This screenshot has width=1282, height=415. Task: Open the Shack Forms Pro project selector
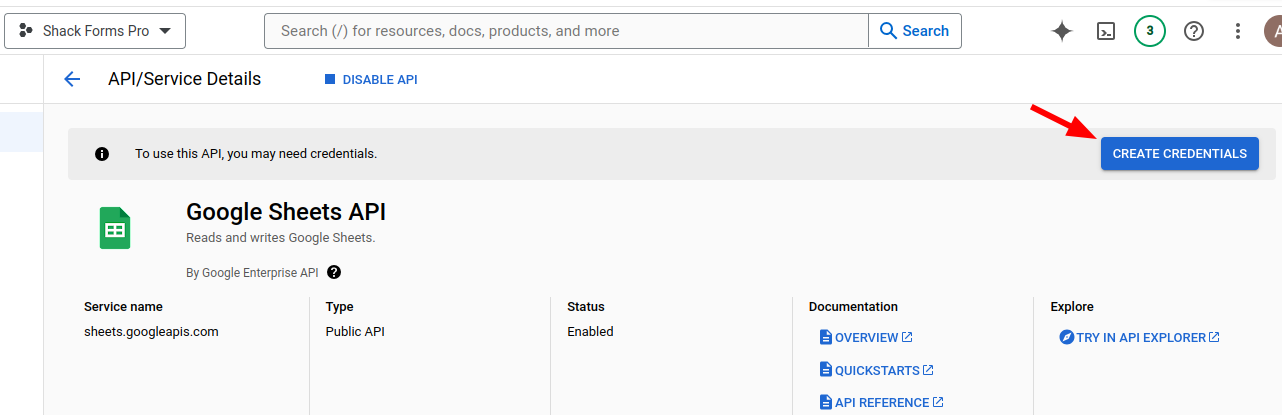click(95, 31)
